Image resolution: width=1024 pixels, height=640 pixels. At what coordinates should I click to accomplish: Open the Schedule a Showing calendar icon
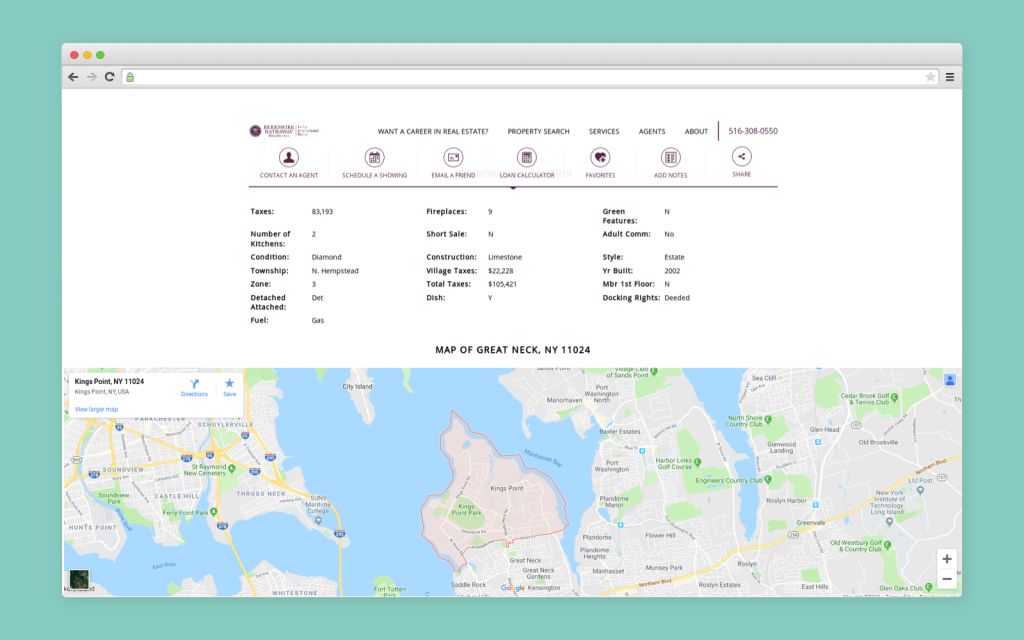point(375,157)
